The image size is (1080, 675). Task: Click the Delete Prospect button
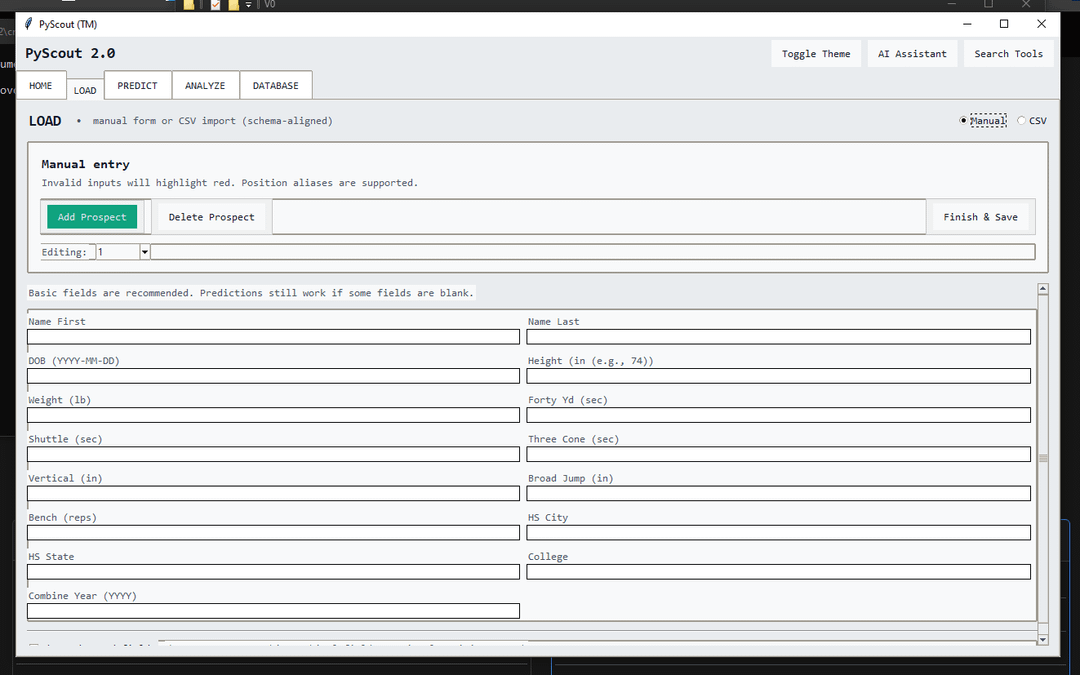tap(211, 217)
